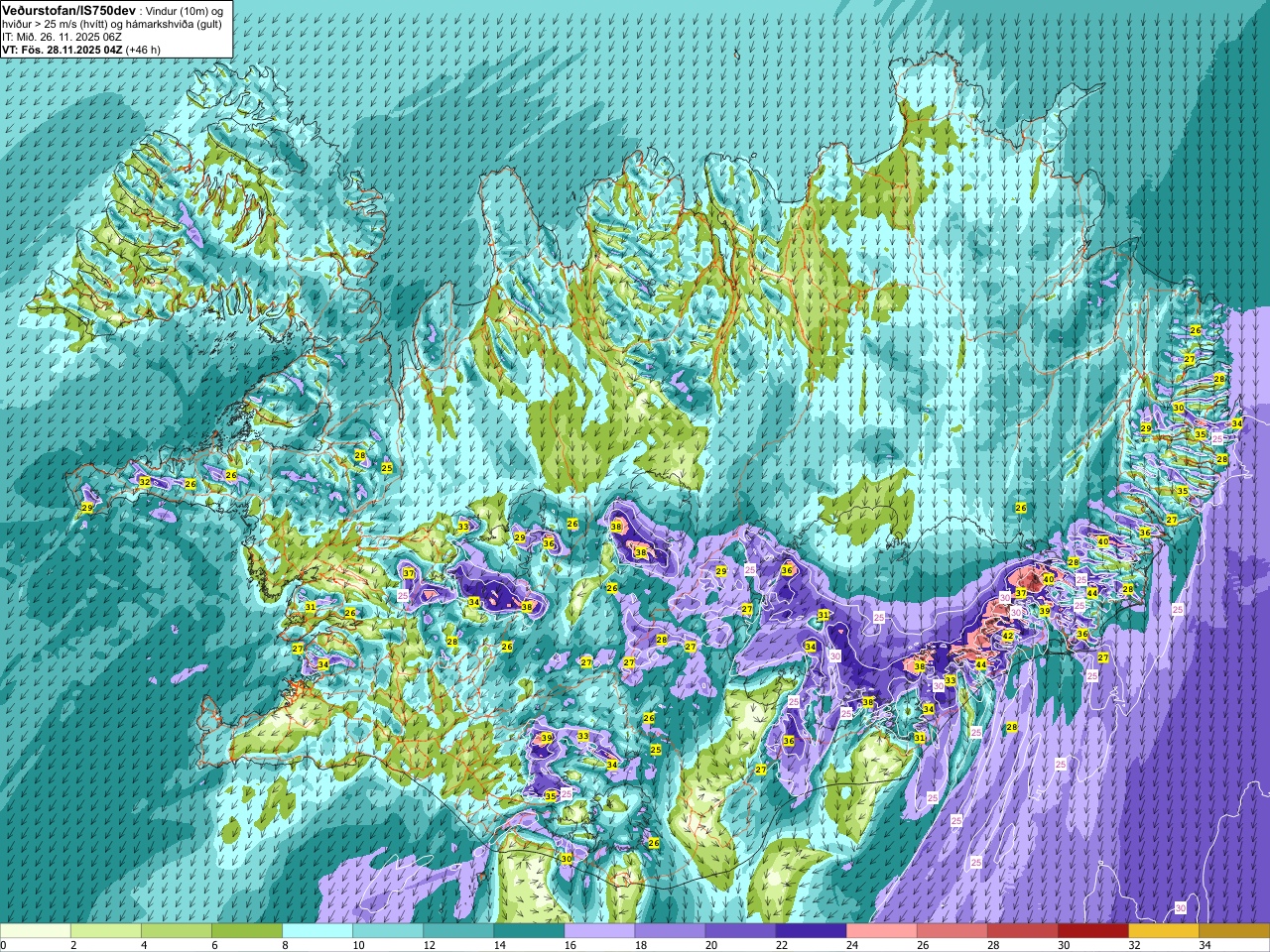Click the legend tick label "8"
The height and width of the screenshot is (952, 1270).
[x=285, y=945]
